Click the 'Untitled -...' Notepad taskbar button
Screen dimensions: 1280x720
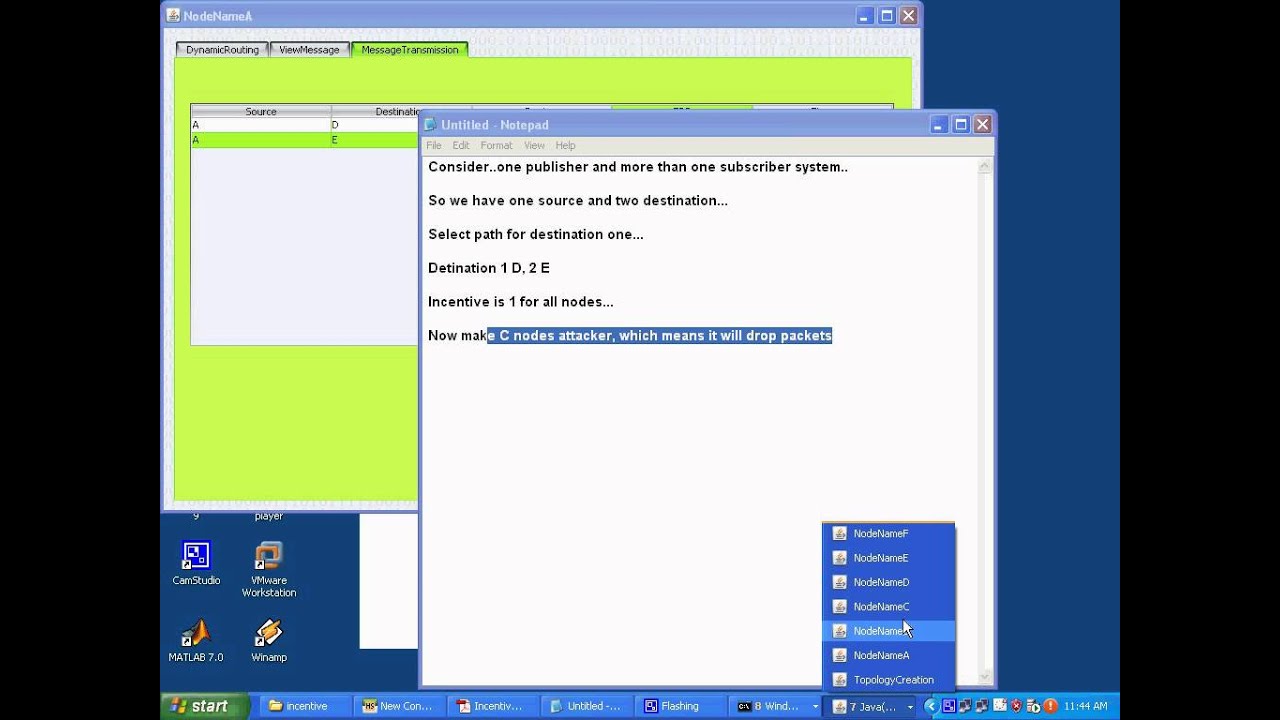click(589, 706)
